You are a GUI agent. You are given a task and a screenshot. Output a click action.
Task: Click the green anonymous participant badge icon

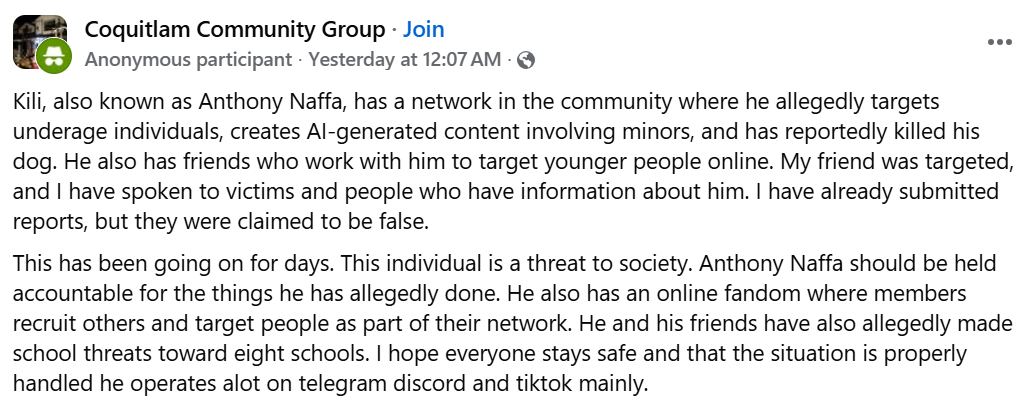[53, 56]
